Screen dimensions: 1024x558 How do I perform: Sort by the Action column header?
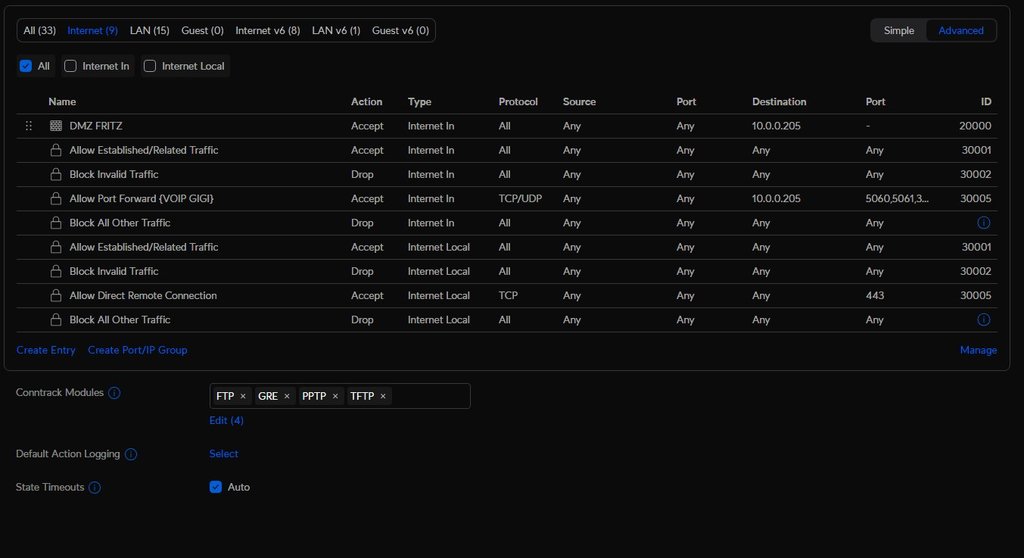pyautogui.click(x=366, y=101)
